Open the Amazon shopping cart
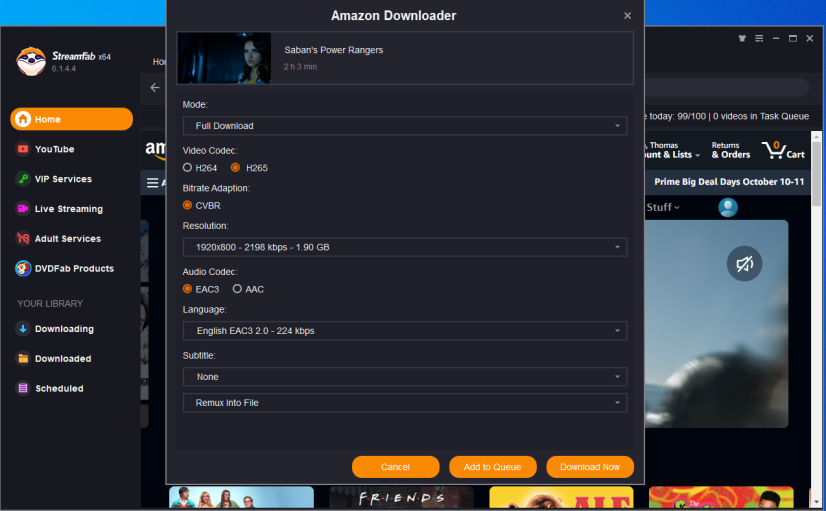Image resolution: width=826 pixels, height=511 pixels. click(x=783, y=150)
